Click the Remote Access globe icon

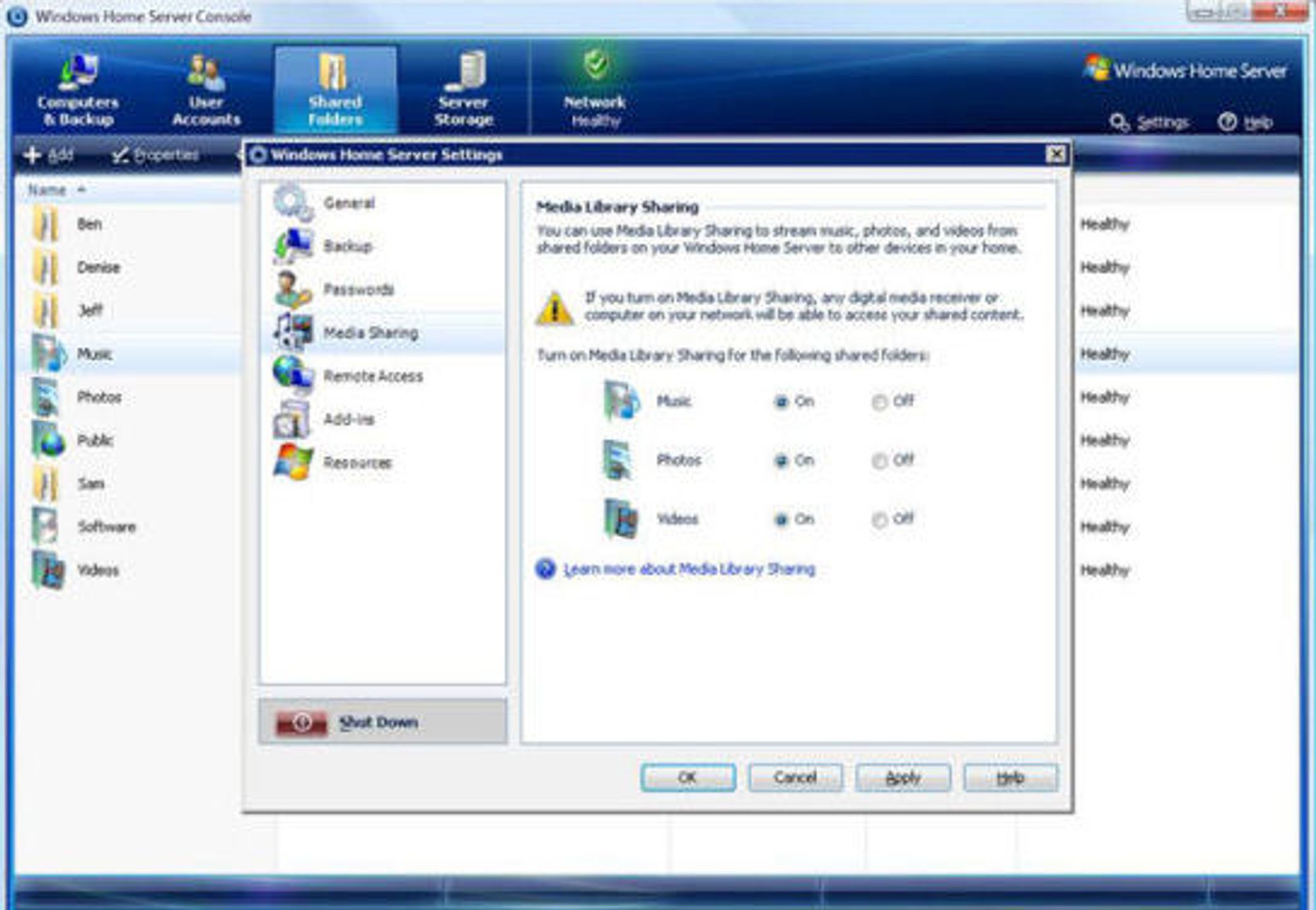pos(293,375)
